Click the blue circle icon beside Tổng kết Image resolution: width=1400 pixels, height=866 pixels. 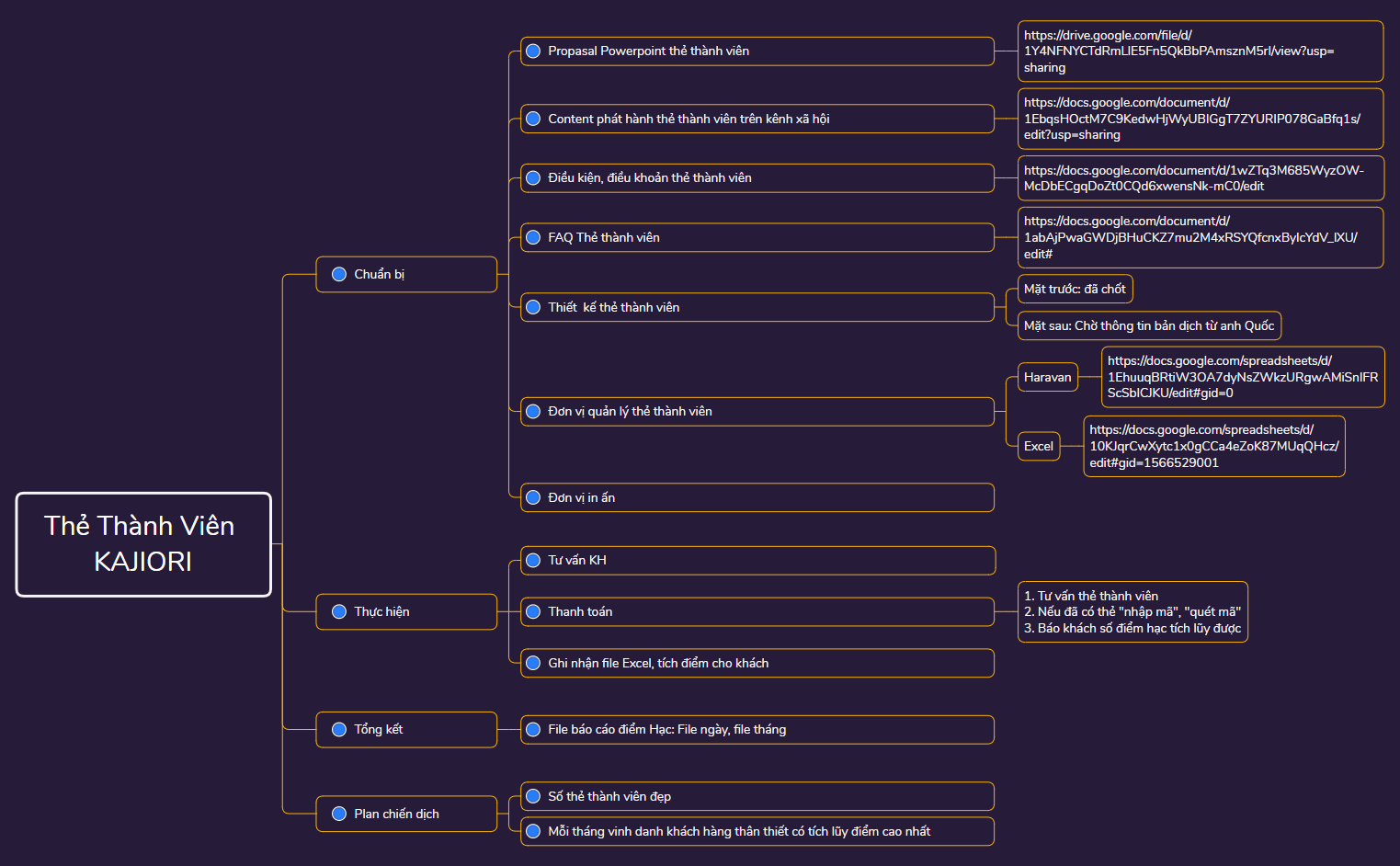339,729
